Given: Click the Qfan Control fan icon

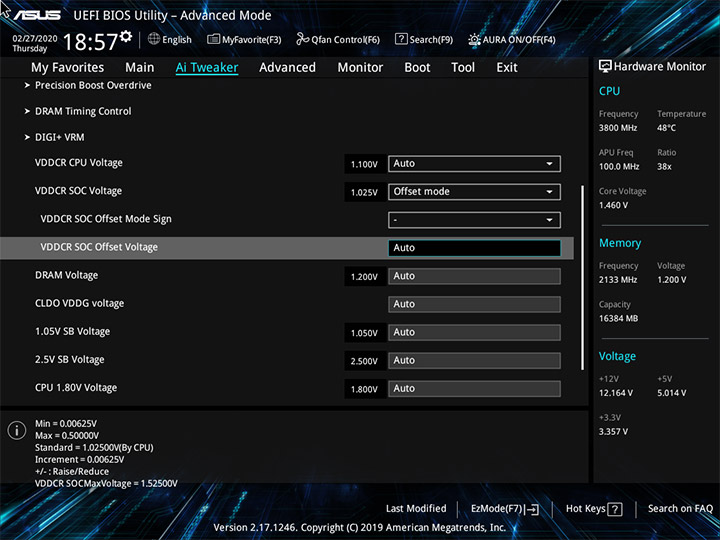Looking at the screenshot, I should click(302, 39).
